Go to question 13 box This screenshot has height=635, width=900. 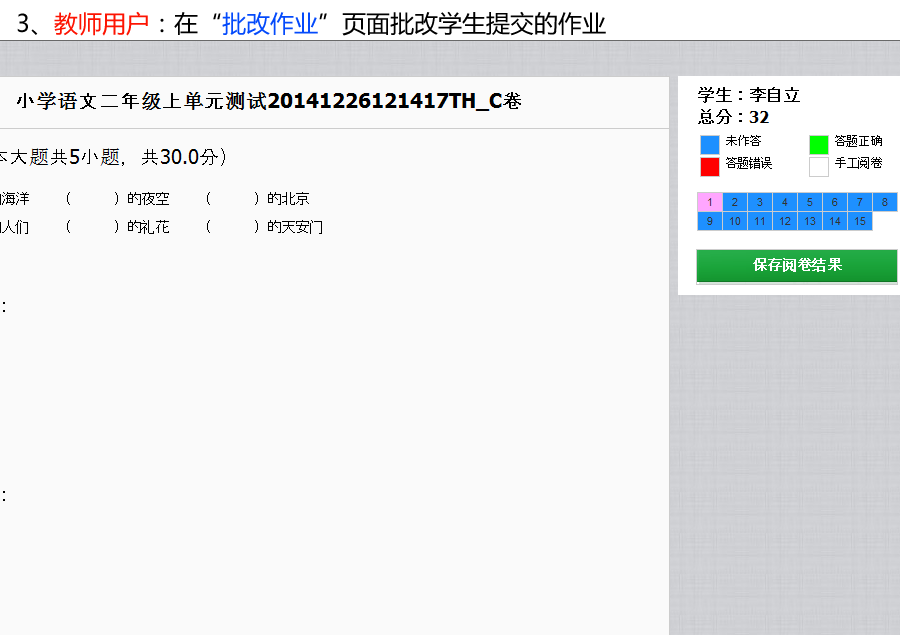coord(809,221)
